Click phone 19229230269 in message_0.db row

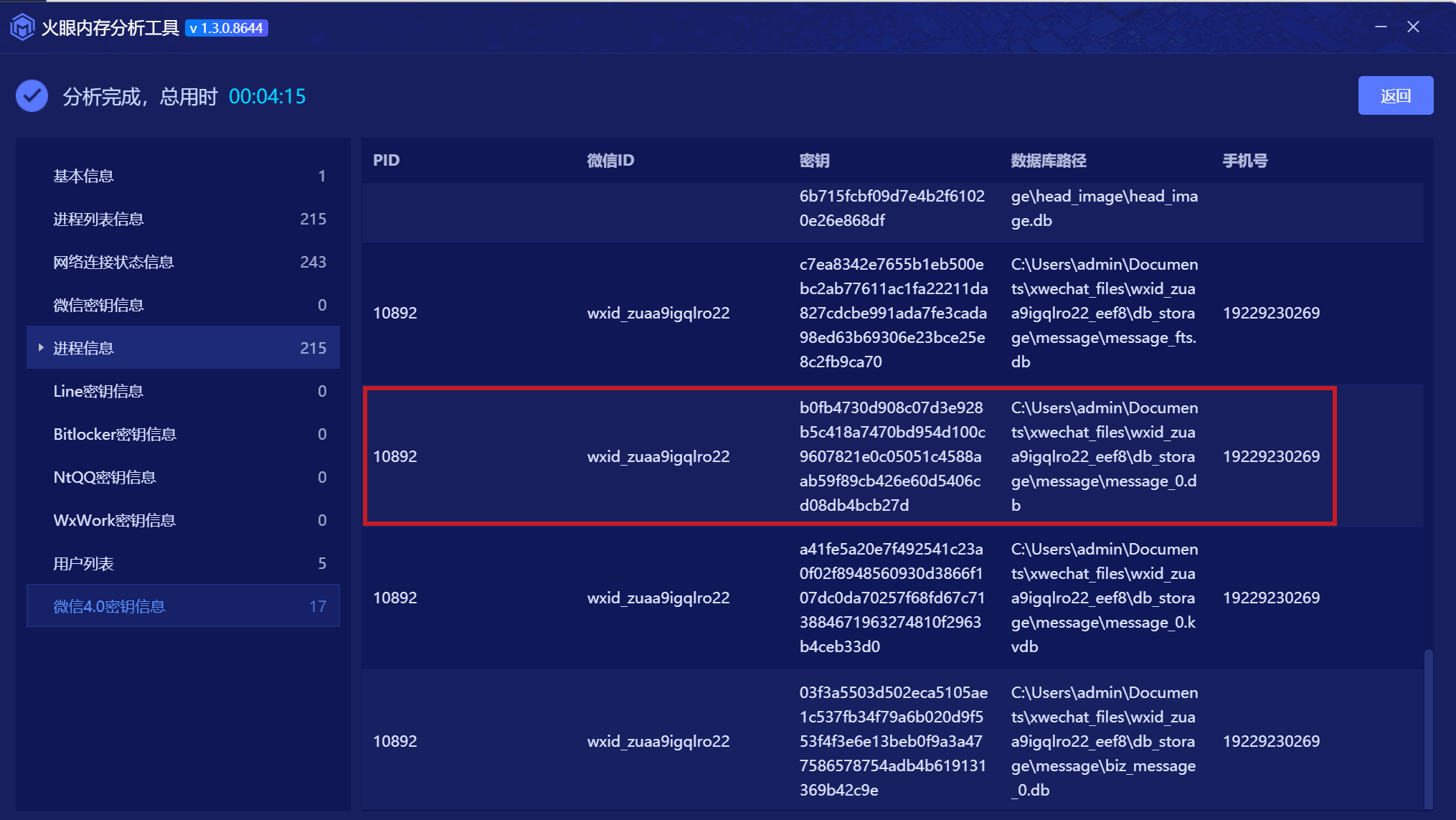tap(1271, 456)
